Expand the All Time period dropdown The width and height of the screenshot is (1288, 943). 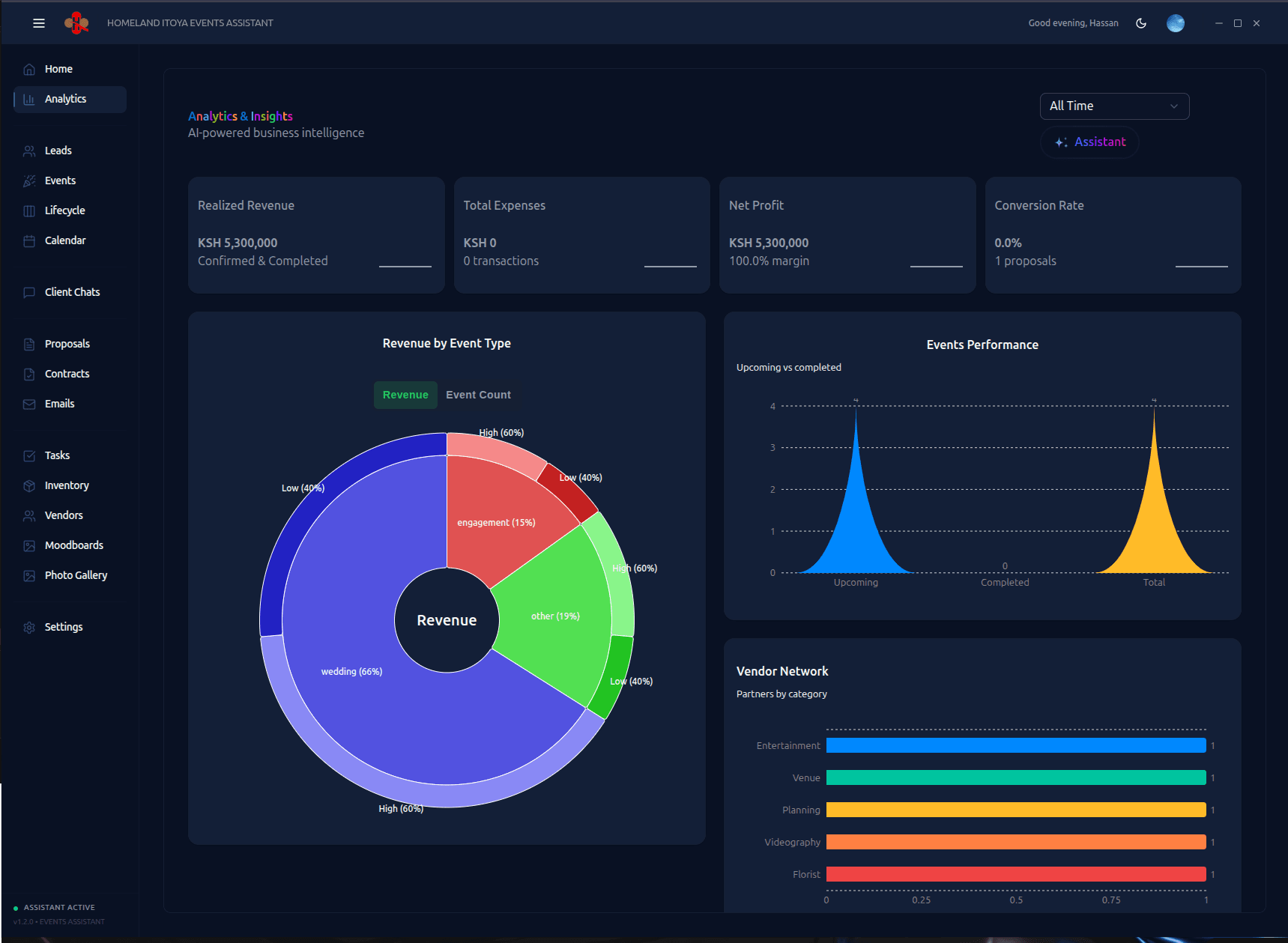1114,106
